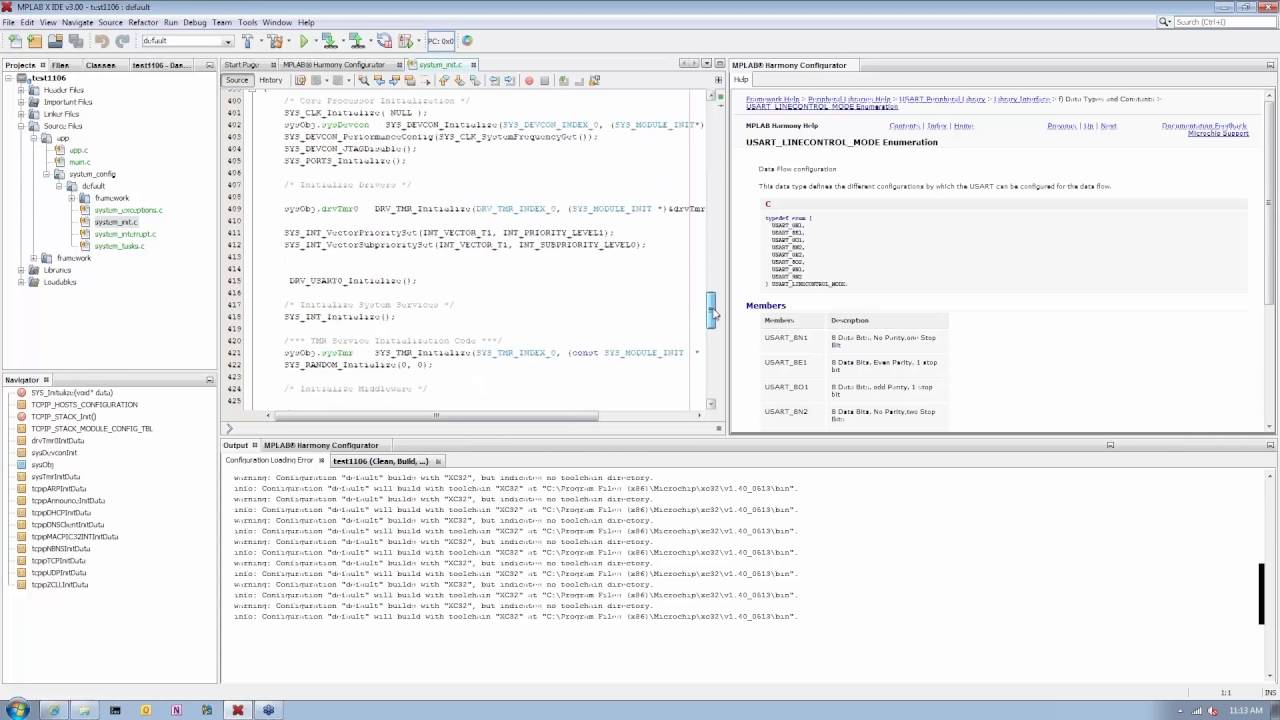Click the Search (Ctrl+I) field
Screen dimensions: 1280x720
point(1224,22)
